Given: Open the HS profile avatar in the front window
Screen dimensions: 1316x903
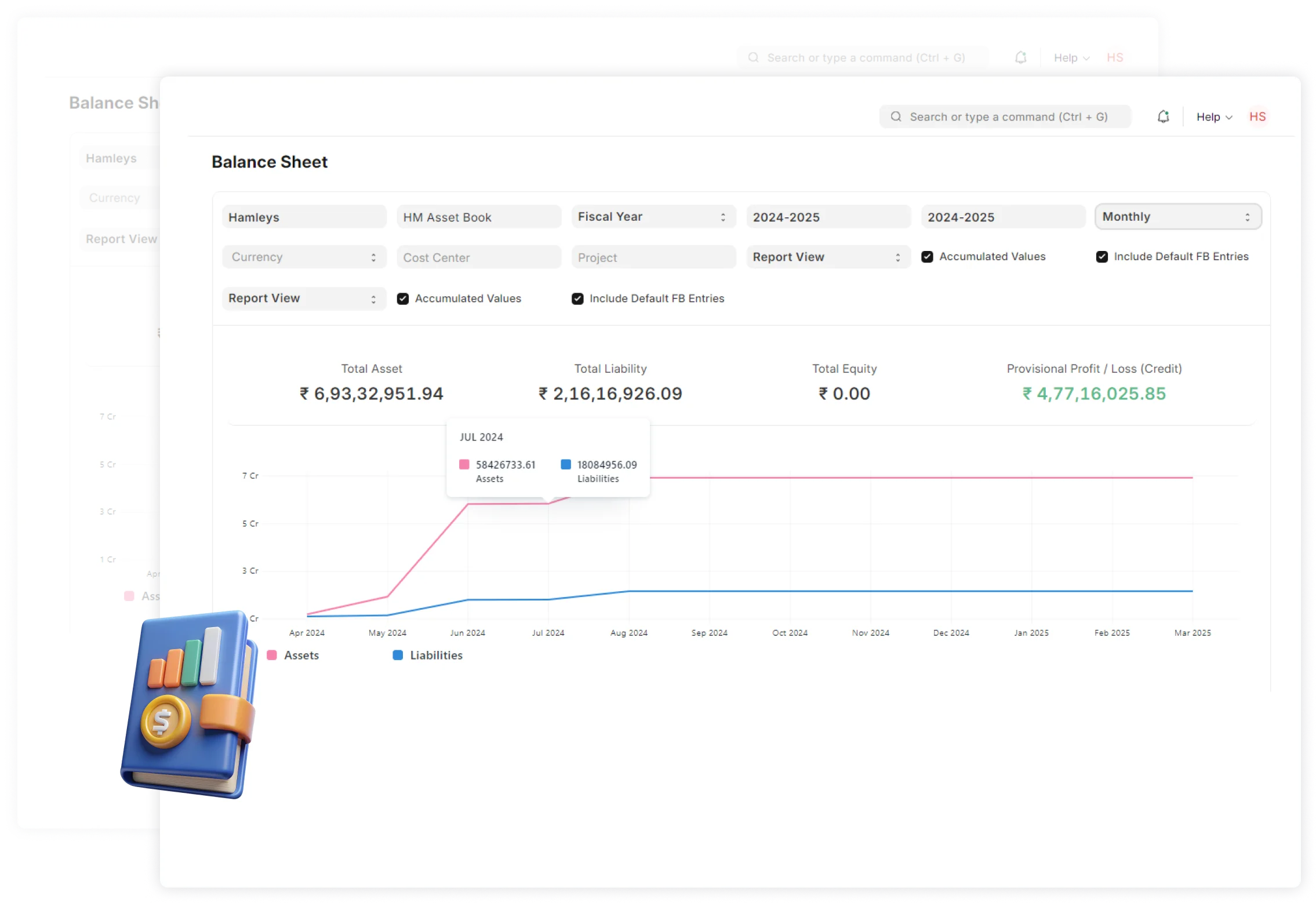Looking at the screenshot, I should click(1257, 116).
